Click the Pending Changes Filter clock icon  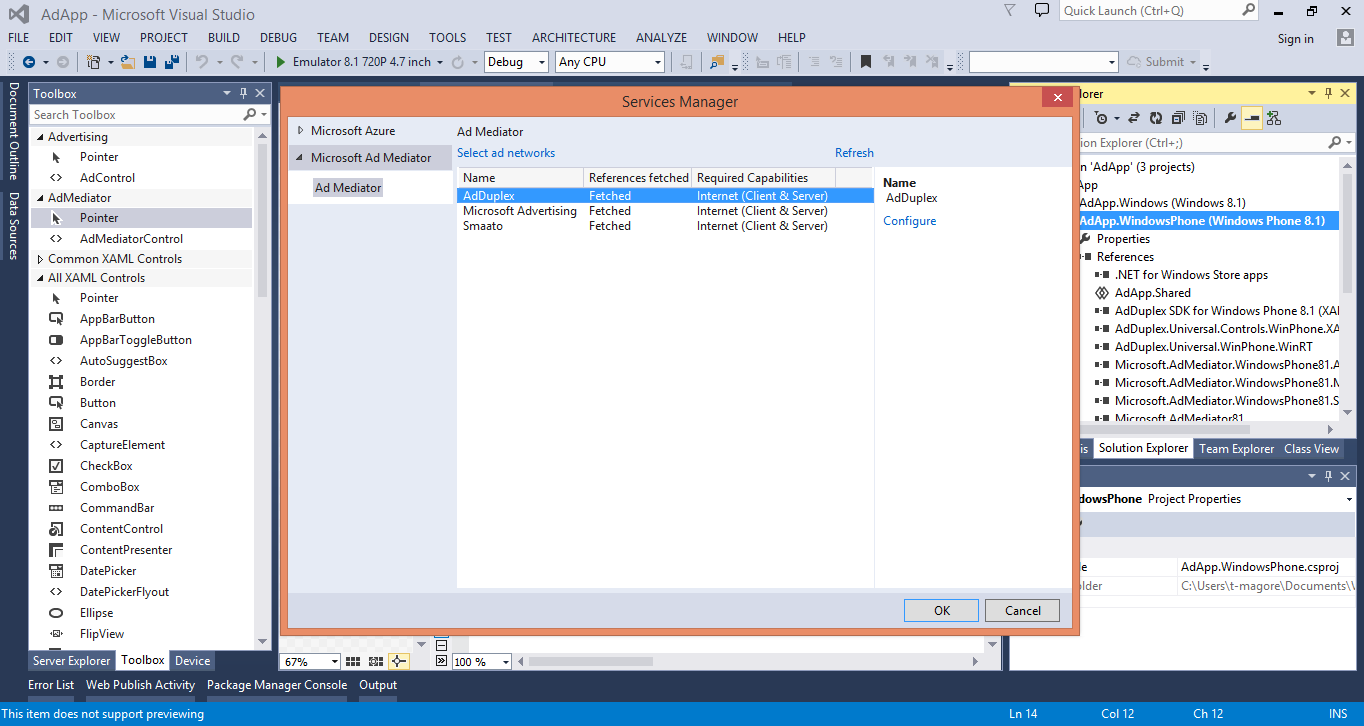[1100, 118]
